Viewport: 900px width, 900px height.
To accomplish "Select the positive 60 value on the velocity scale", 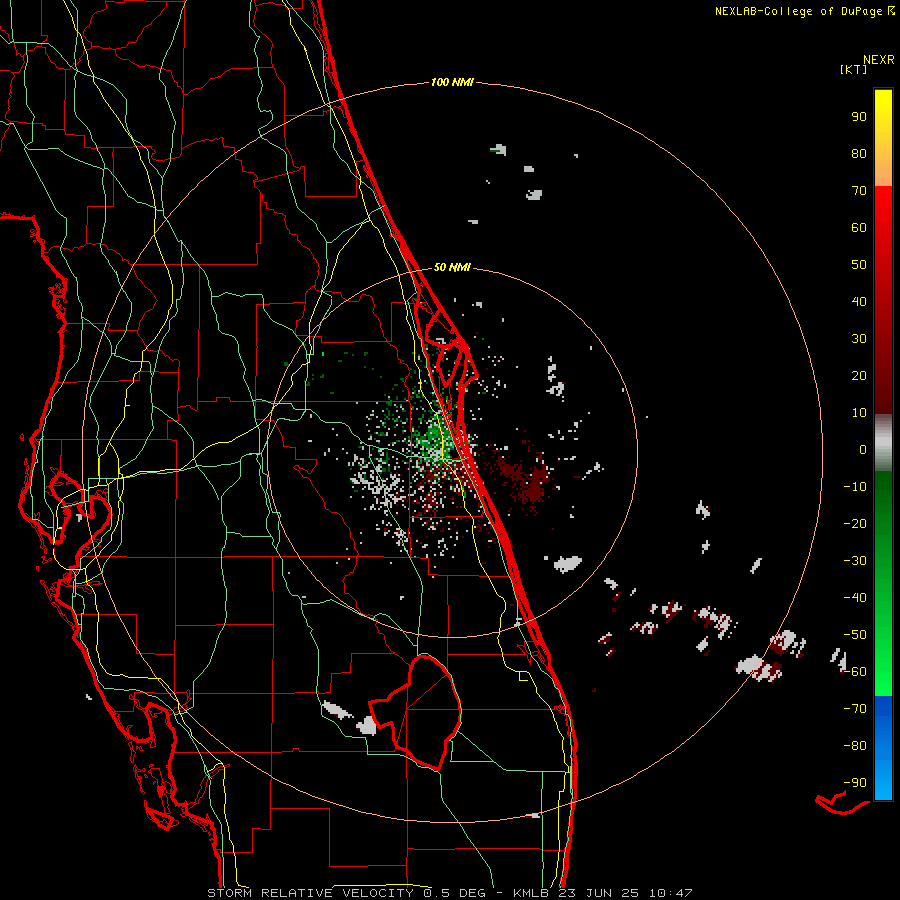I will click(859, 227).
